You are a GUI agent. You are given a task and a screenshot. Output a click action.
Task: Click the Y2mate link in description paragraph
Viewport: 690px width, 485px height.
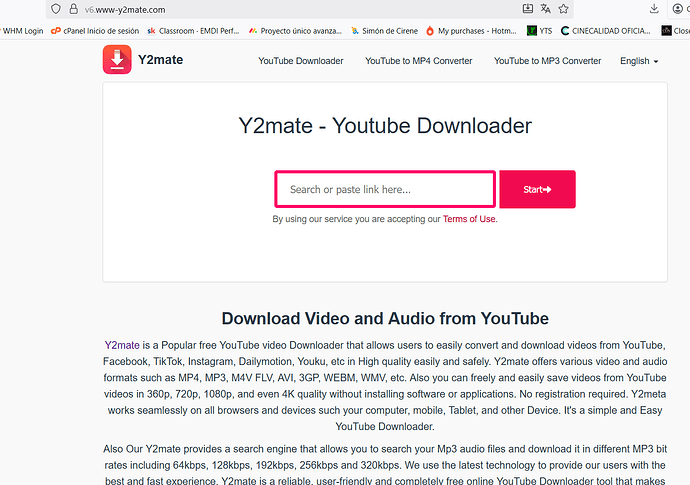pos(121,345)
